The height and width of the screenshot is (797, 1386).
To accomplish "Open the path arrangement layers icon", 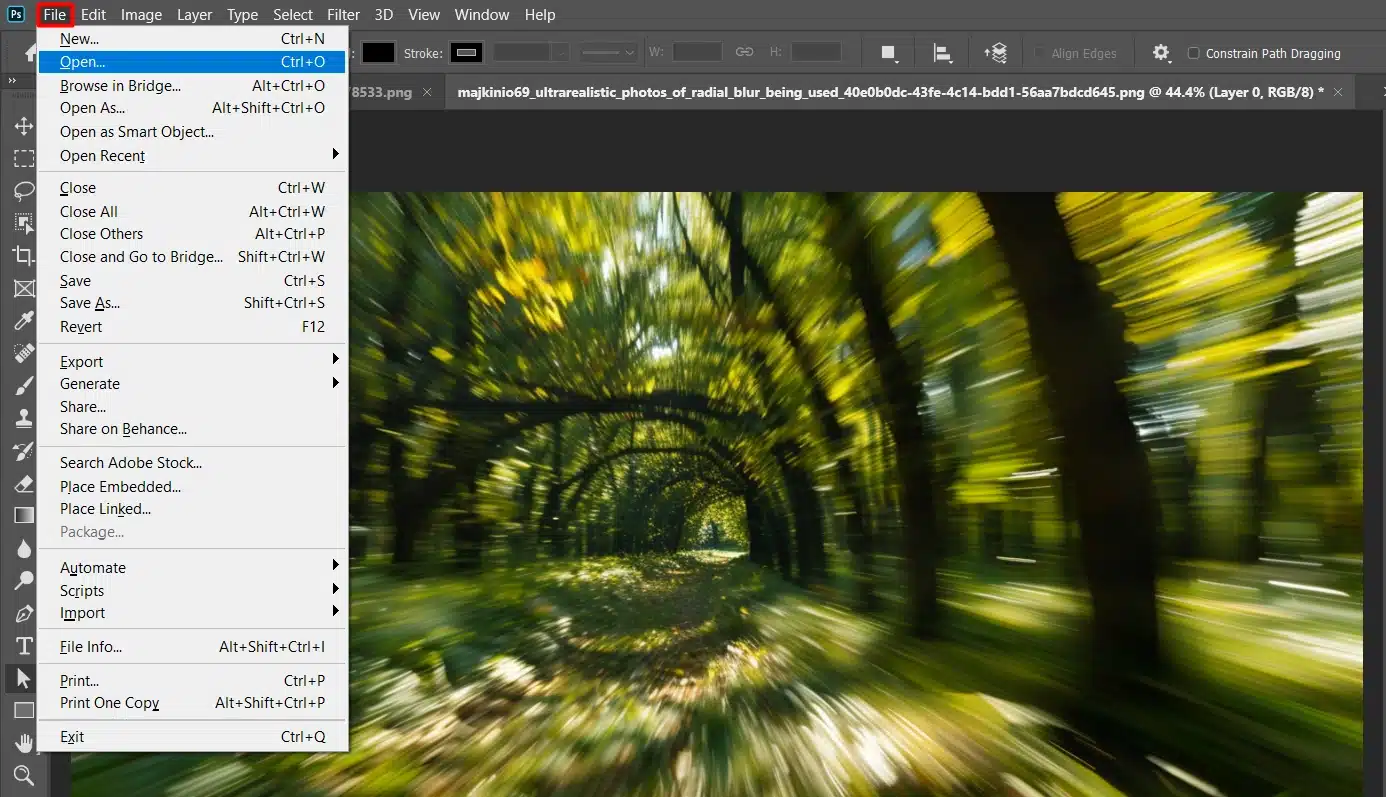I will click(x=995, y=53).
